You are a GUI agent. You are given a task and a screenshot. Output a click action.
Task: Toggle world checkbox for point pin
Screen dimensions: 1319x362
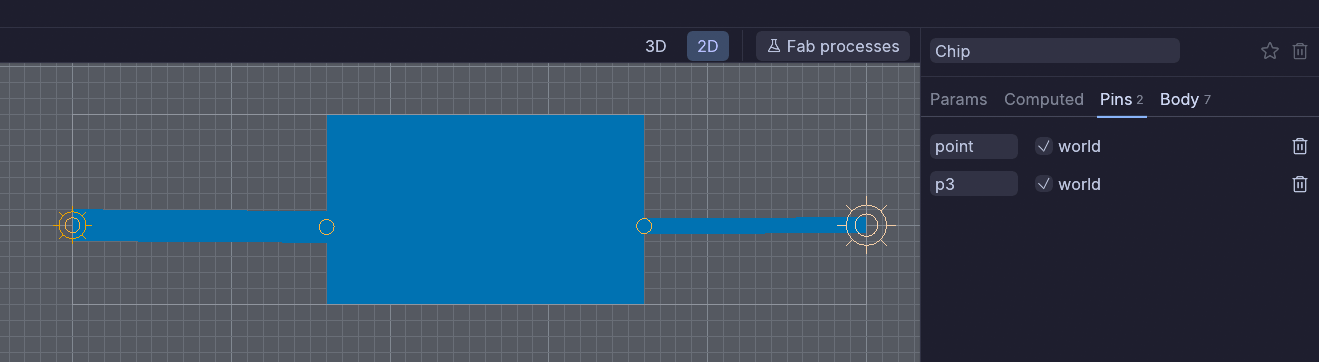click(1044, 146)
